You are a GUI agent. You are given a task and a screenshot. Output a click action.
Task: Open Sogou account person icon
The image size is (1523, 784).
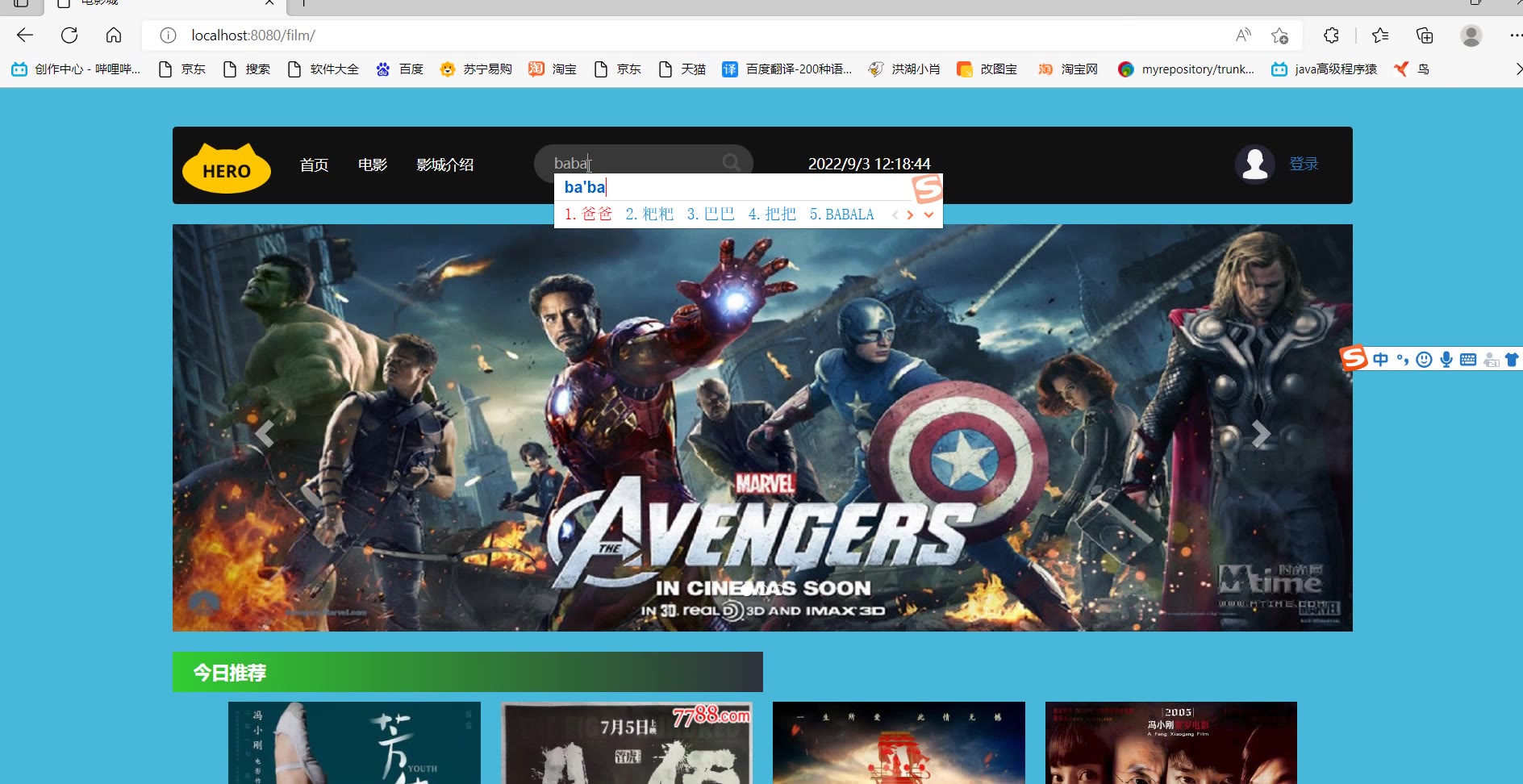click(1491, 359)
